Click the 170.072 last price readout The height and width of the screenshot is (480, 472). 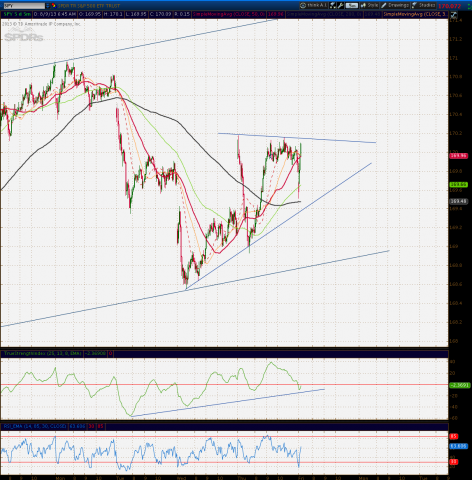(x=449, y=6)
